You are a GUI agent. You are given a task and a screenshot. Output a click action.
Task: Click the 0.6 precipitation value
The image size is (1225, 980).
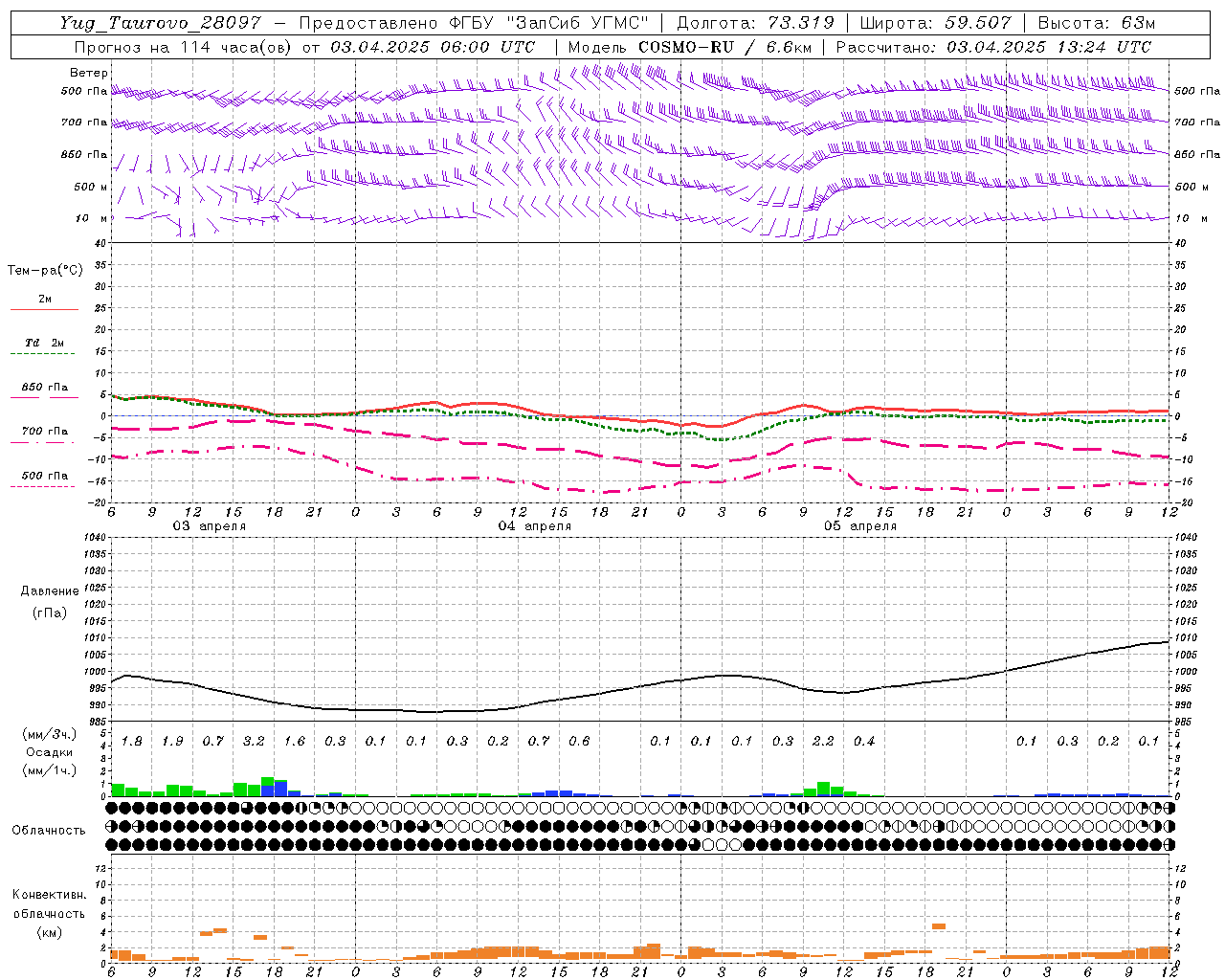579,741
